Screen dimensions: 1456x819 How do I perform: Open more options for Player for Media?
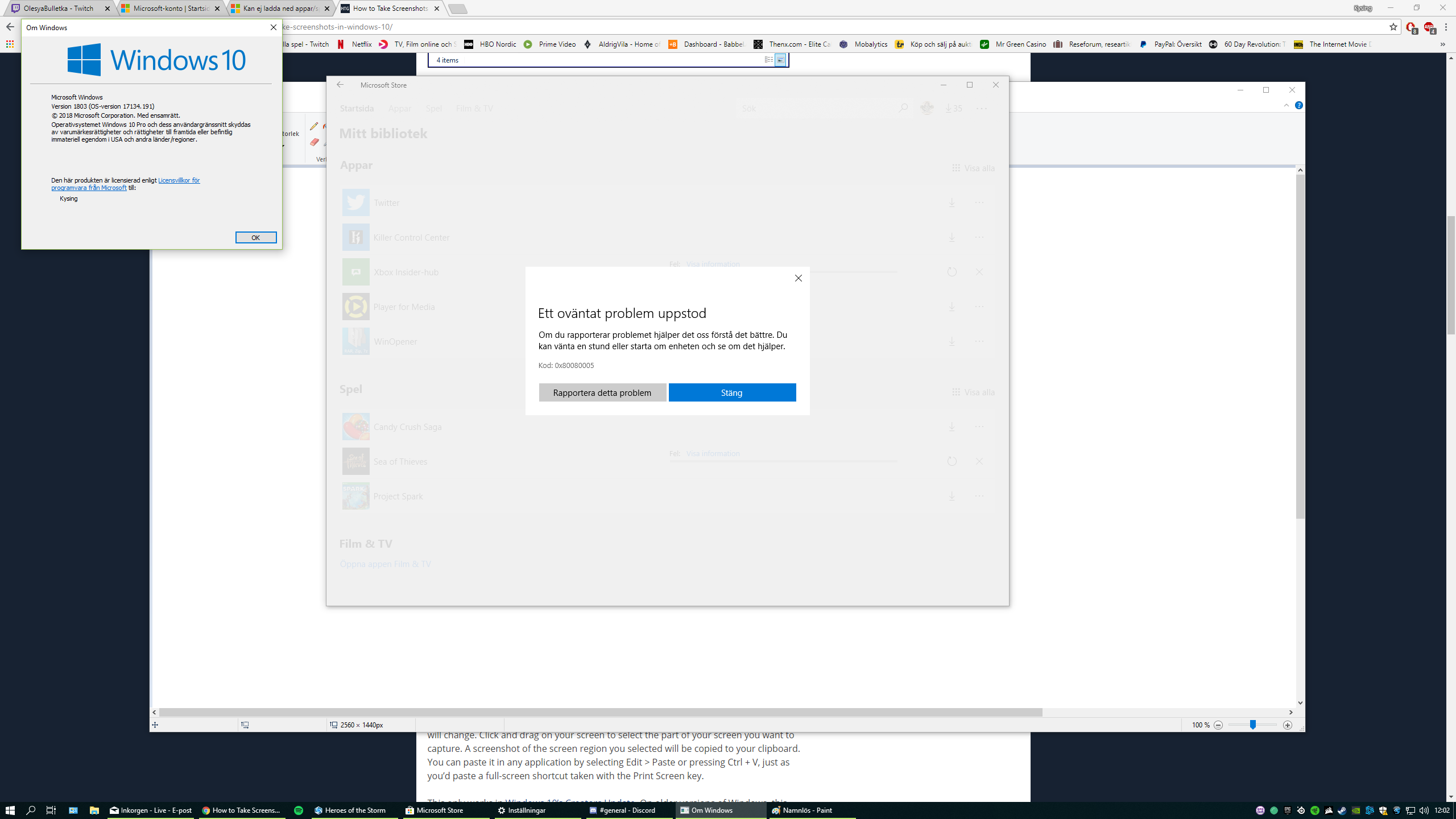click(979, 307)
